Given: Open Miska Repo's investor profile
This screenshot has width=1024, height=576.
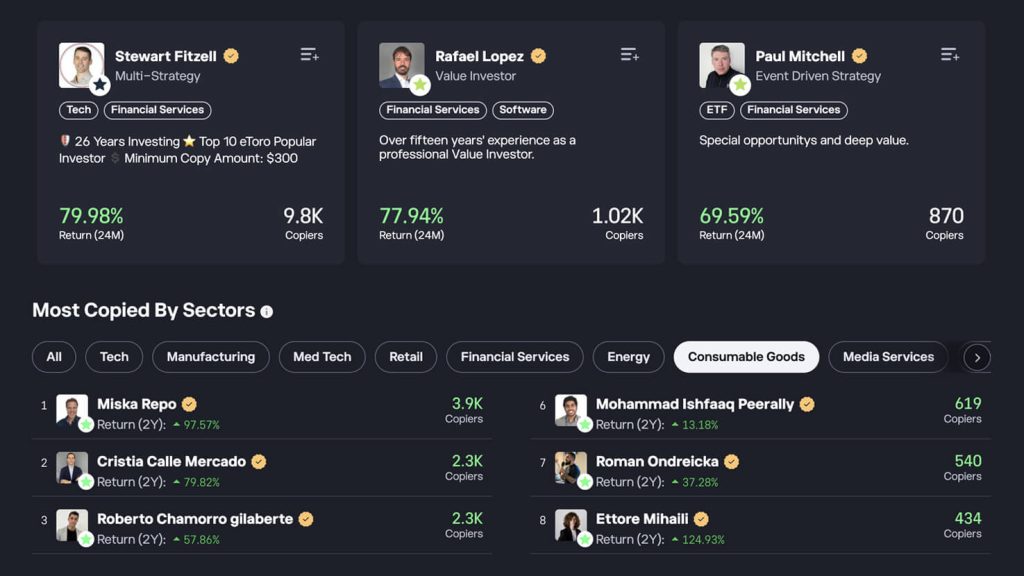Looking at the screenshot, I should pyautogui.click(x=136, y=404).
